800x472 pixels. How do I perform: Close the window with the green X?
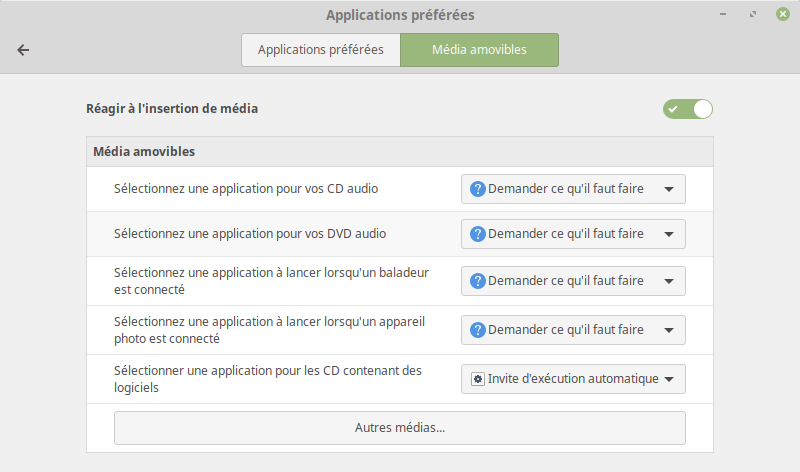click(783, 14)
